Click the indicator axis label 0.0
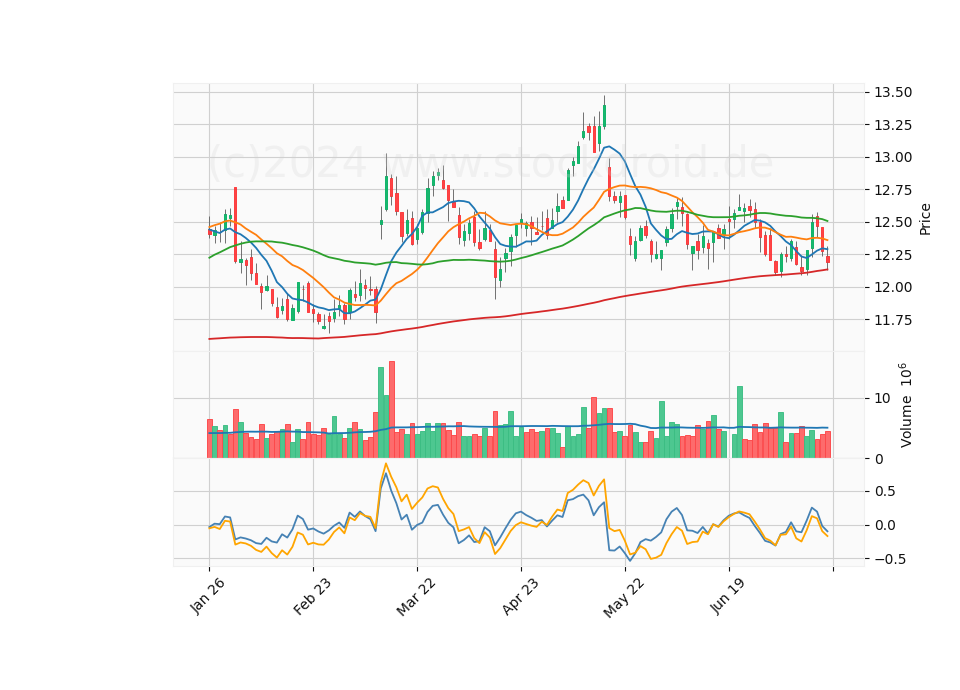 884,525
